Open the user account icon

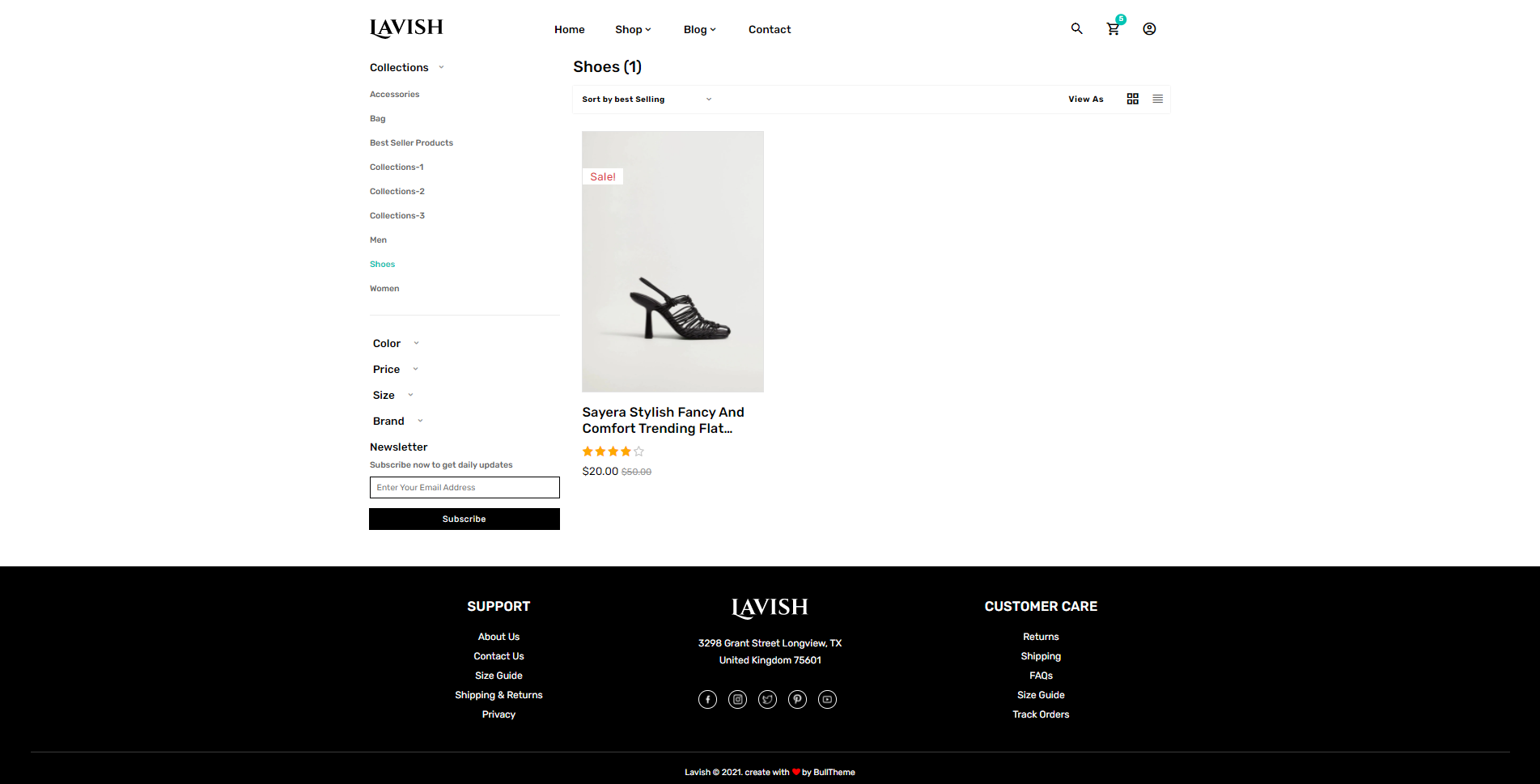[x=1149, y=28]
